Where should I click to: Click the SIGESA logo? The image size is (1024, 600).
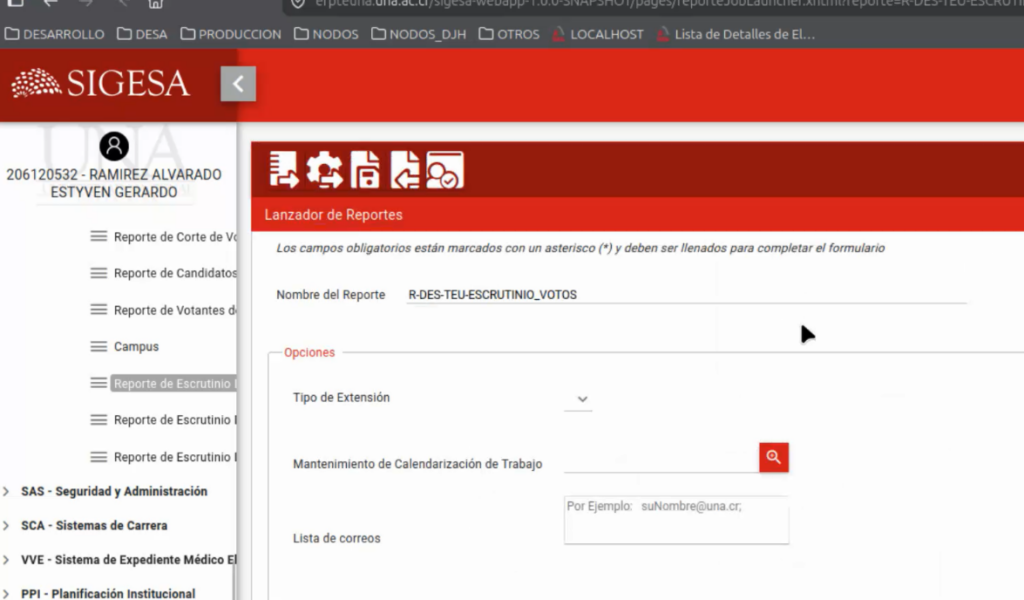coord(100,83)
